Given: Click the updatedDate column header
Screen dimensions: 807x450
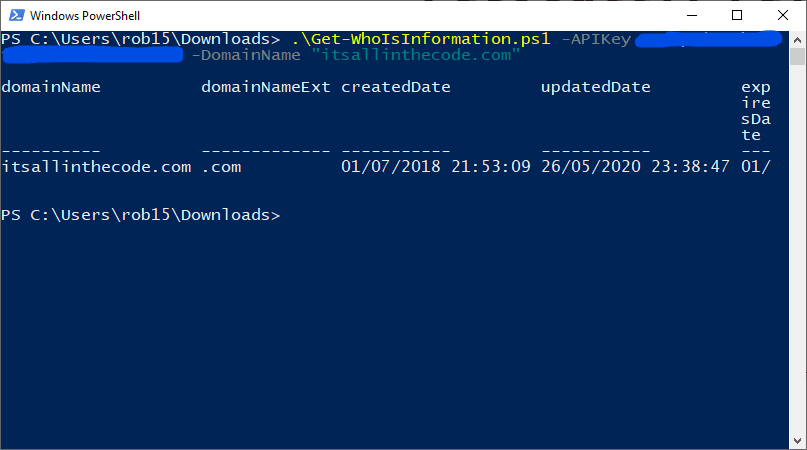Looking at the screenshot, I should coord(596,87).
